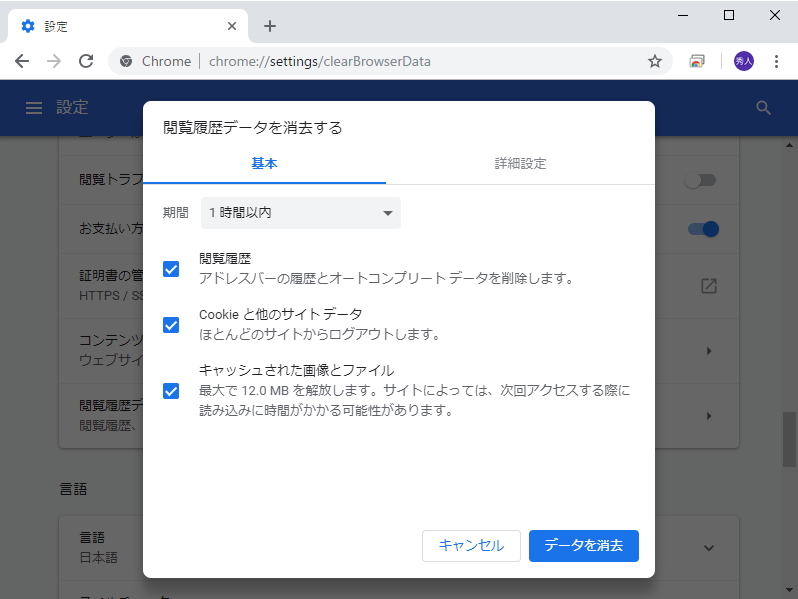Close the Chrome window

[775, 16]
